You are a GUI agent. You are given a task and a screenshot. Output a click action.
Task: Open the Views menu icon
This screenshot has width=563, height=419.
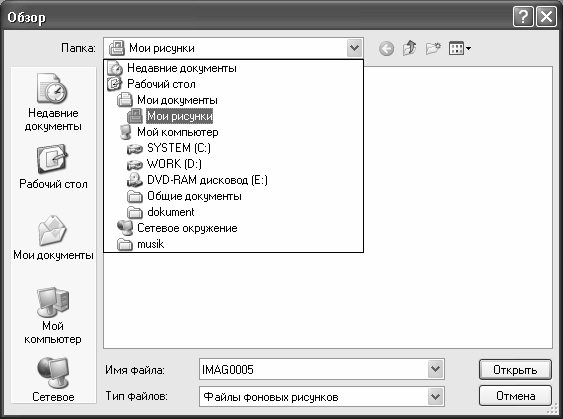tap(460, 48)
